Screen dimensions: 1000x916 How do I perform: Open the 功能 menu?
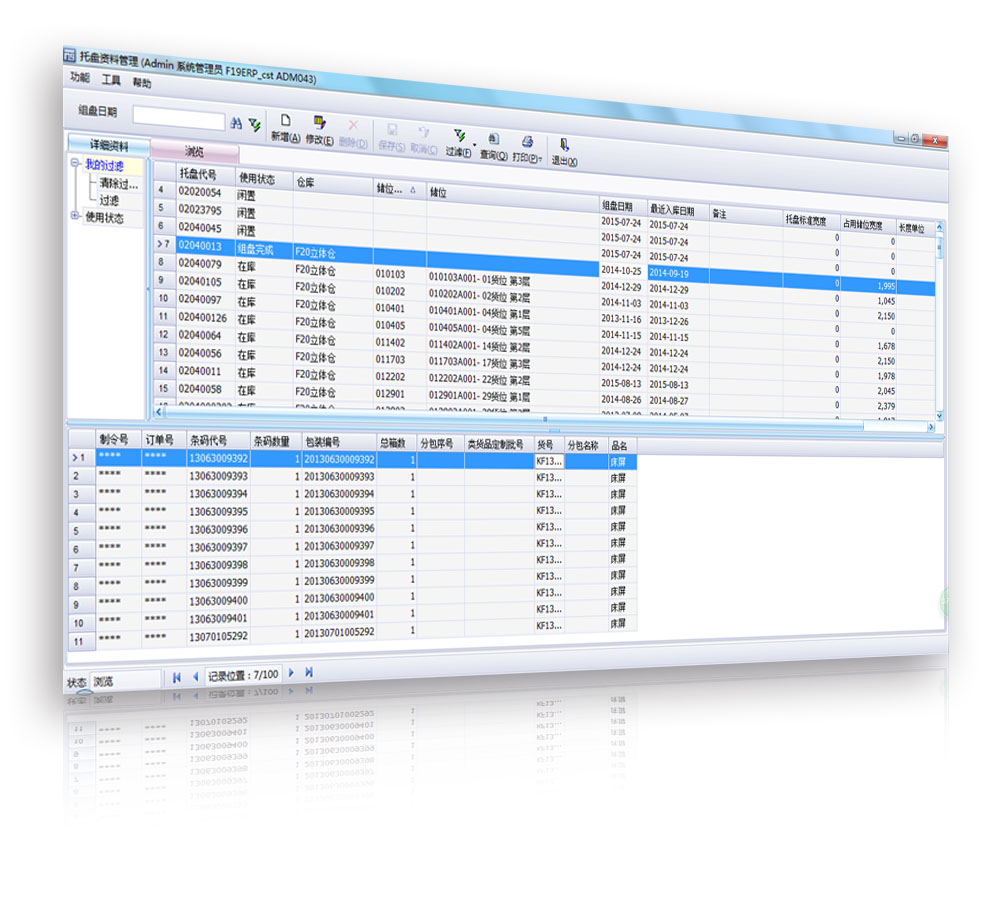pyautogui.click(x=80, y=77)
